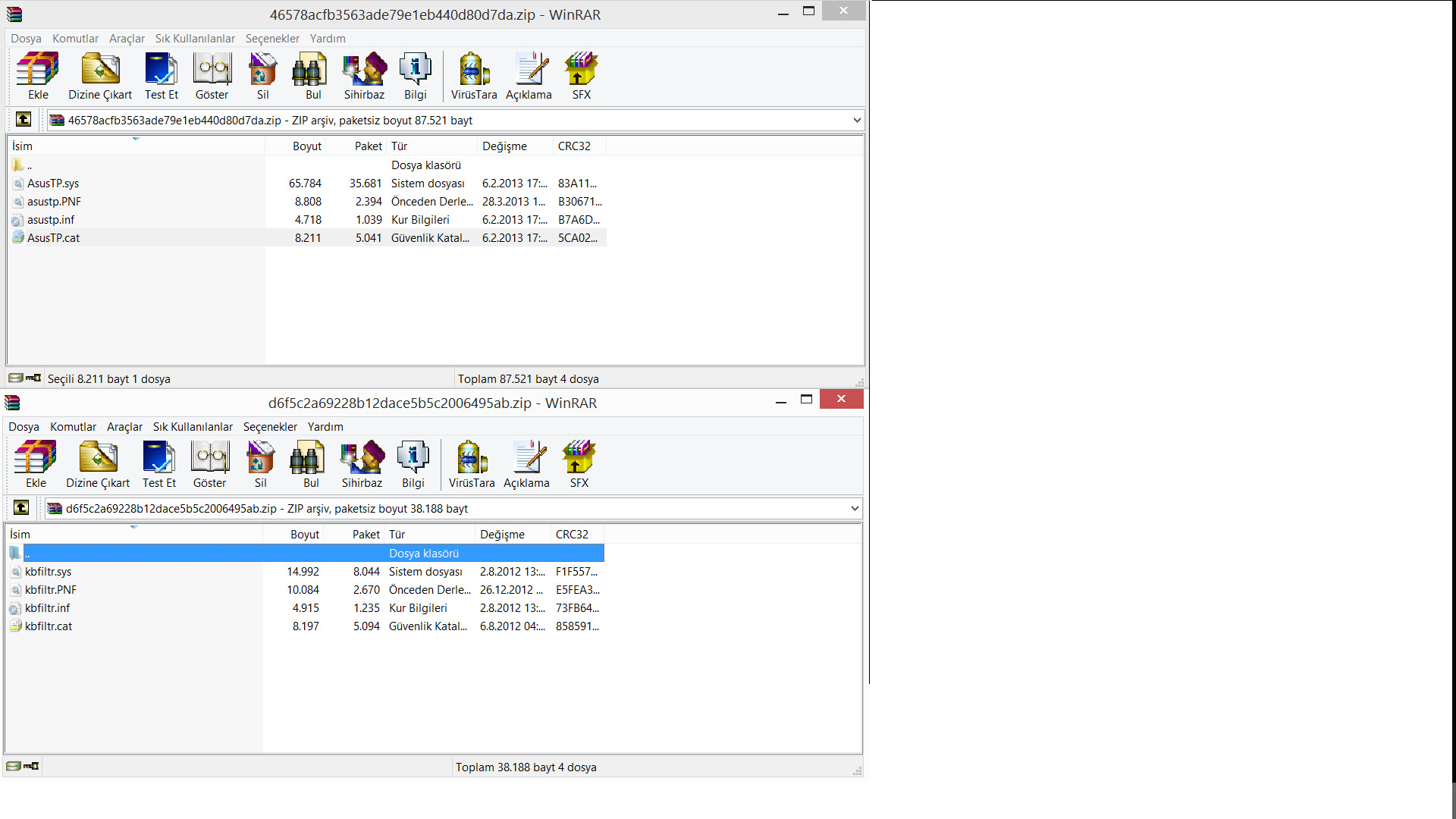Open Sihirbaz wizard in top WinRAR window

[x=364, y=76]
